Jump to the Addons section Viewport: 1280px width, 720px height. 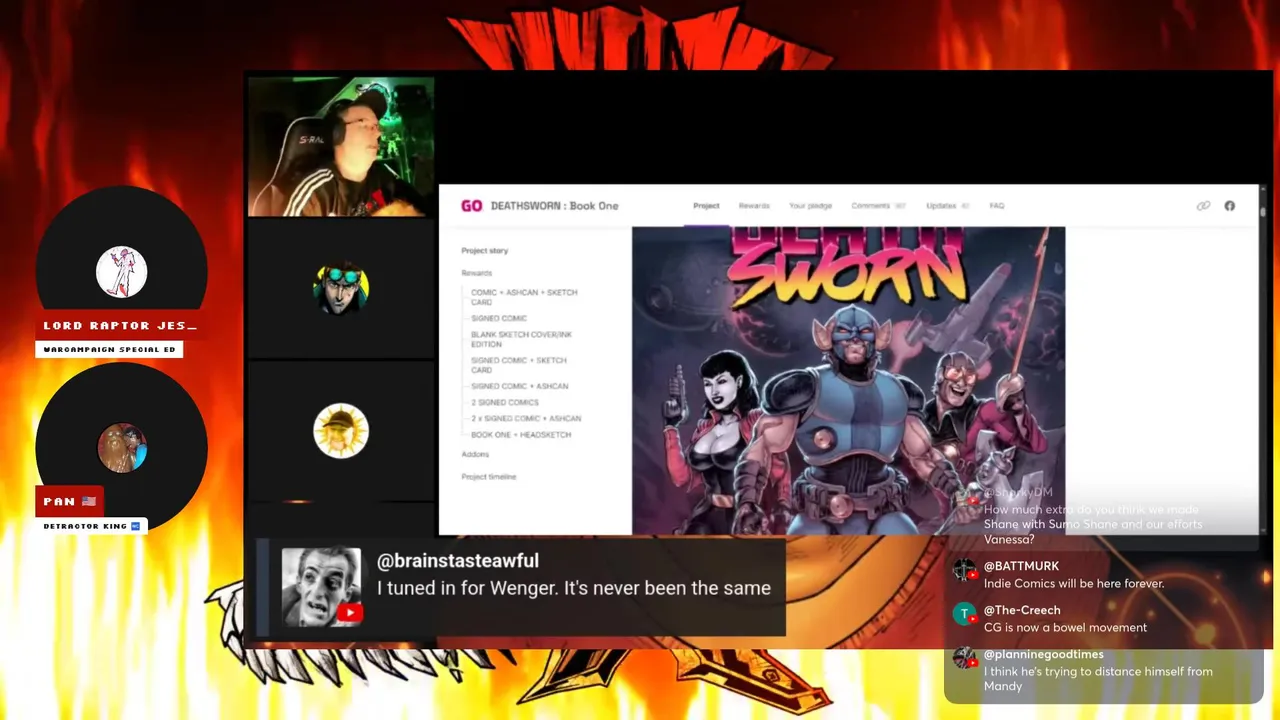pos(475,455)
